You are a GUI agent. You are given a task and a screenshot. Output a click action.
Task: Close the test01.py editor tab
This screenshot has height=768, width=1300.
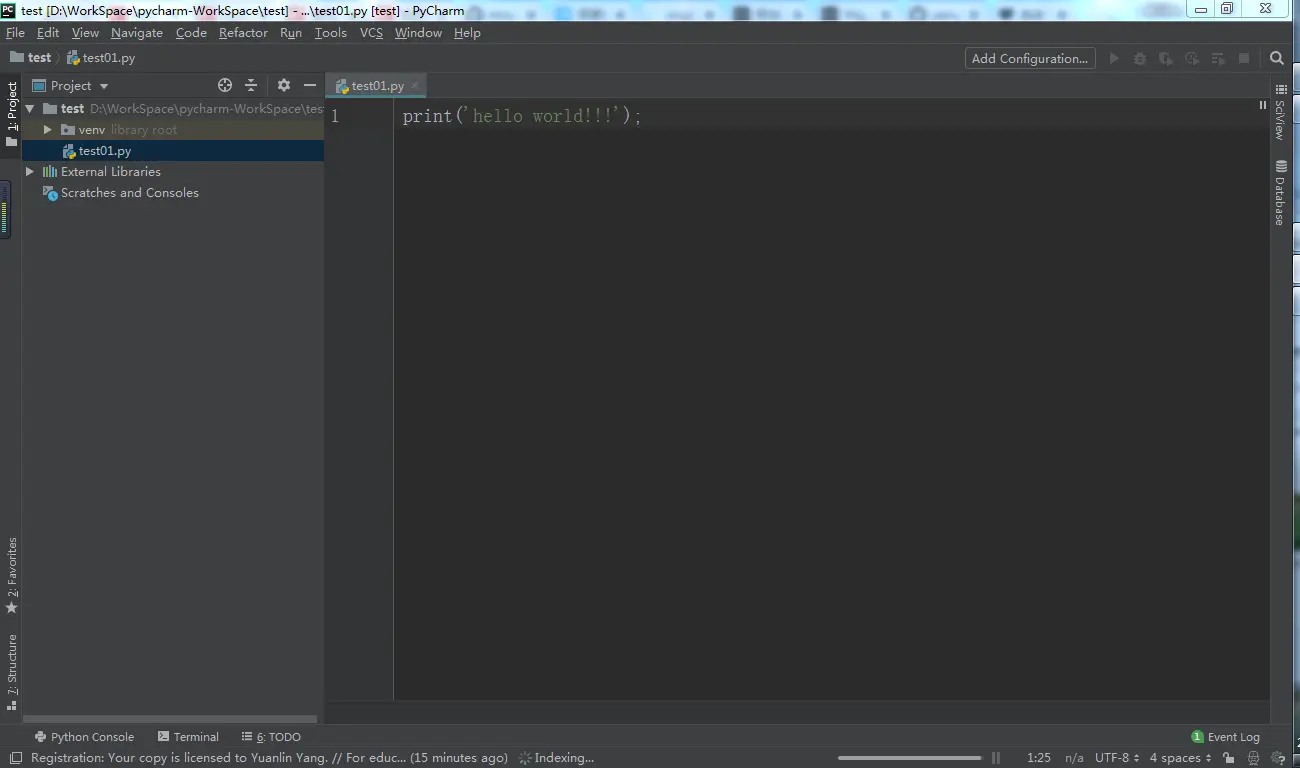tap(415, 86)
